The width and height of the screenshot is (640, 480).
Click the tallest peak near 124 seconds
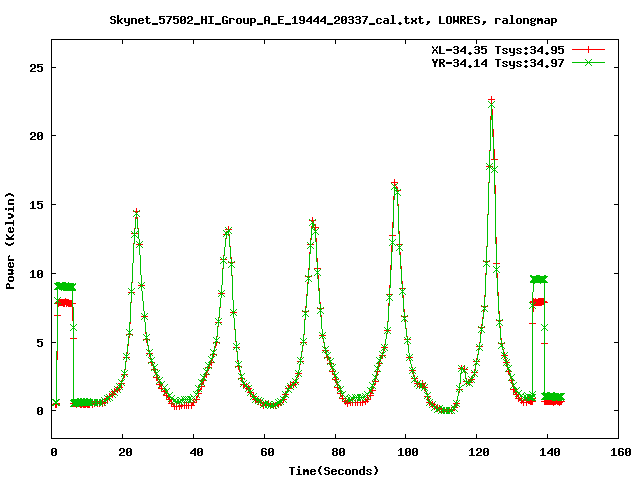(491, 100)
